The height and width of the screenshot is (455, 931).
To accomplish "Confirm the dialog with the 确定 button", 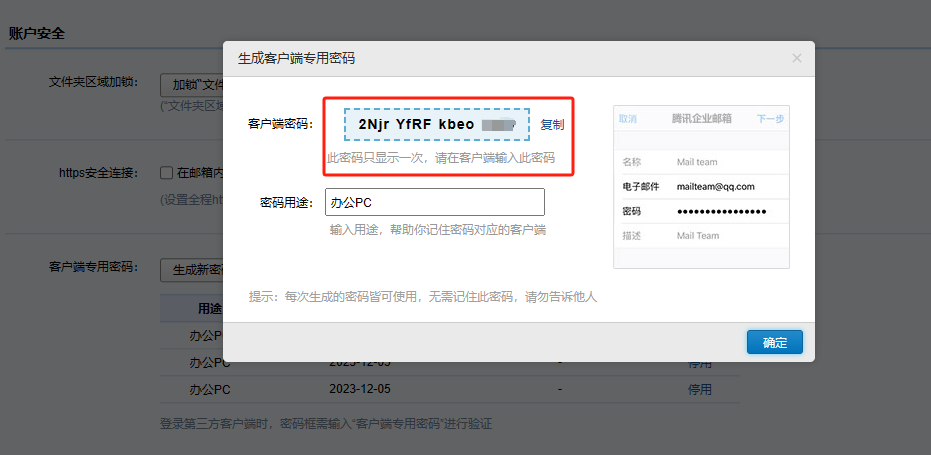I will (775, 342).
